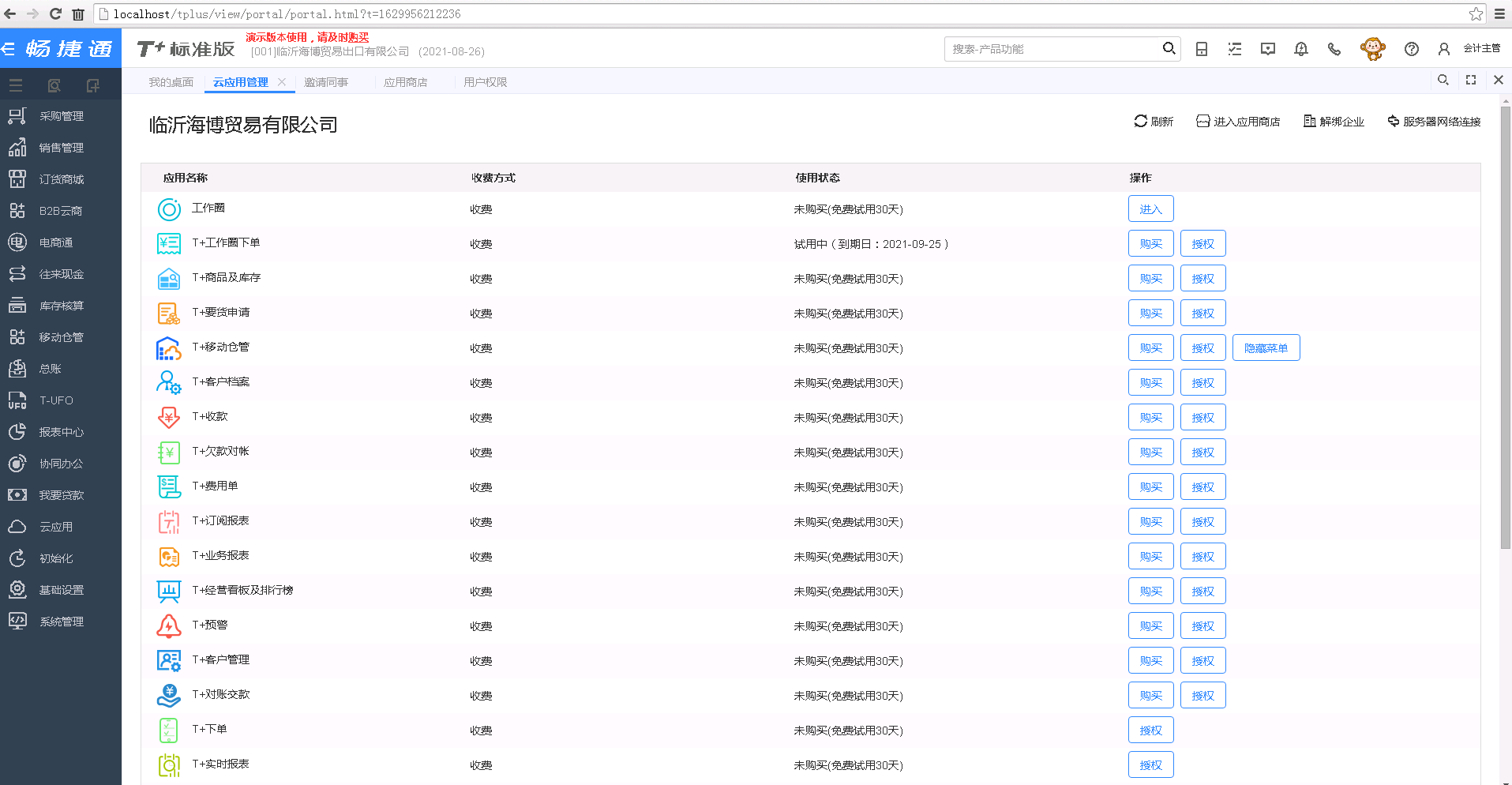1512x785 pixels.
Task: Click the monkey mascot avatar
Action: coord(1373,49)
